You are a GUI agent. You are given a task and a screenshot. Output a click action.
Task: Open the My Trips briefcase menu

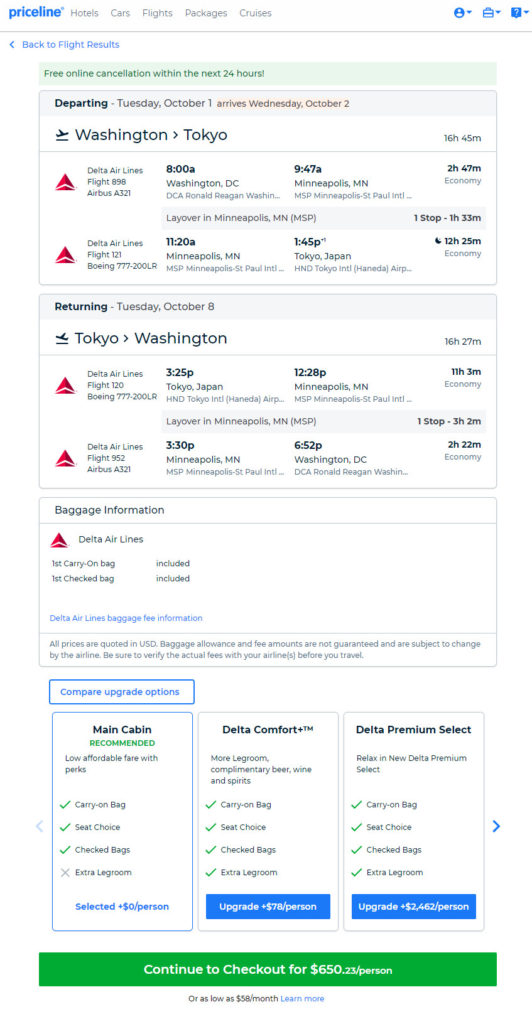(x=492, y=12)
